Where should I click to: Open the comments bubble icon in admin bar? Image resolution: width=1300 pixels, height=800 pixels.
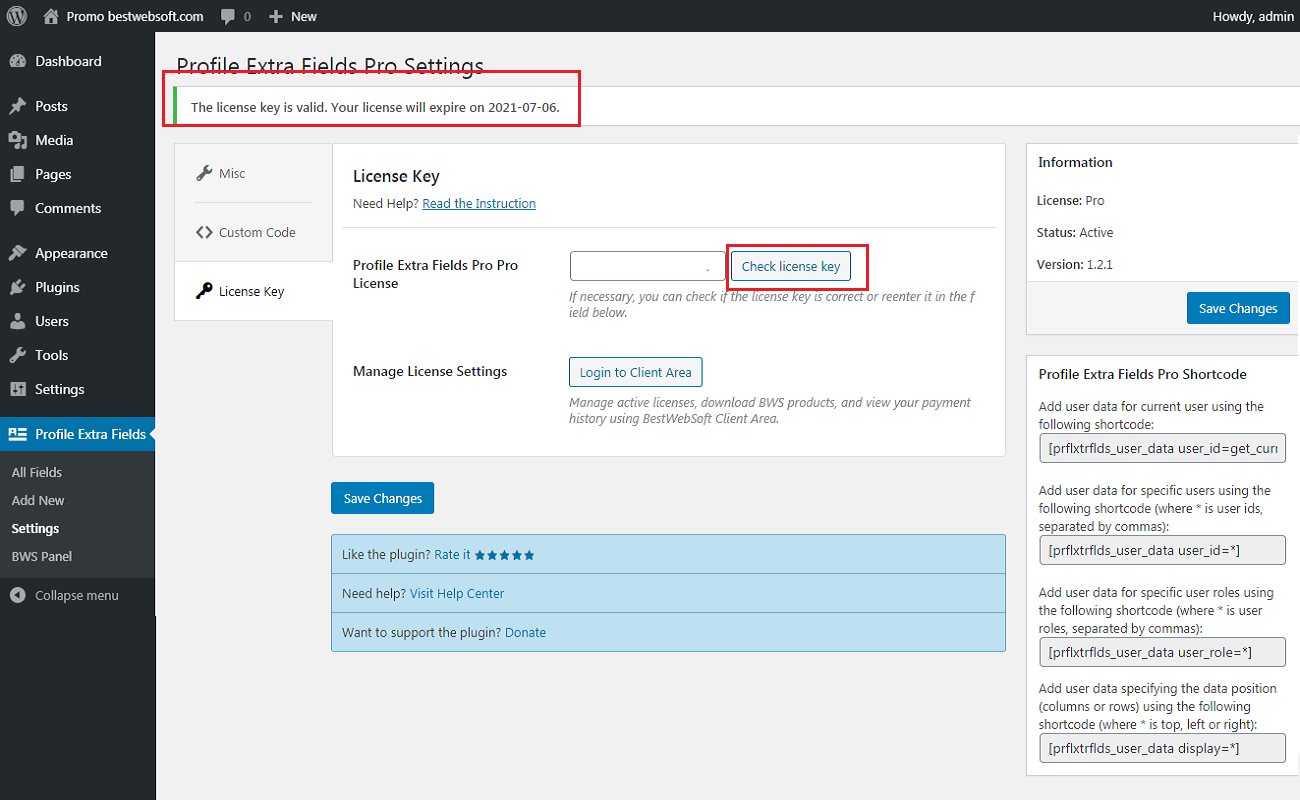click(229, 17)
